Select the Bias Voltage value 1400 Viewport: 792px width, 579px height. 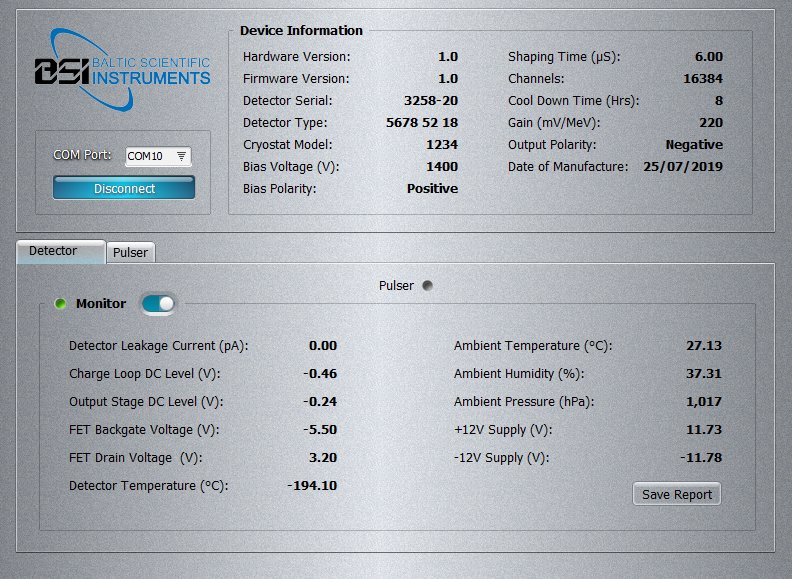coord(441,167)
